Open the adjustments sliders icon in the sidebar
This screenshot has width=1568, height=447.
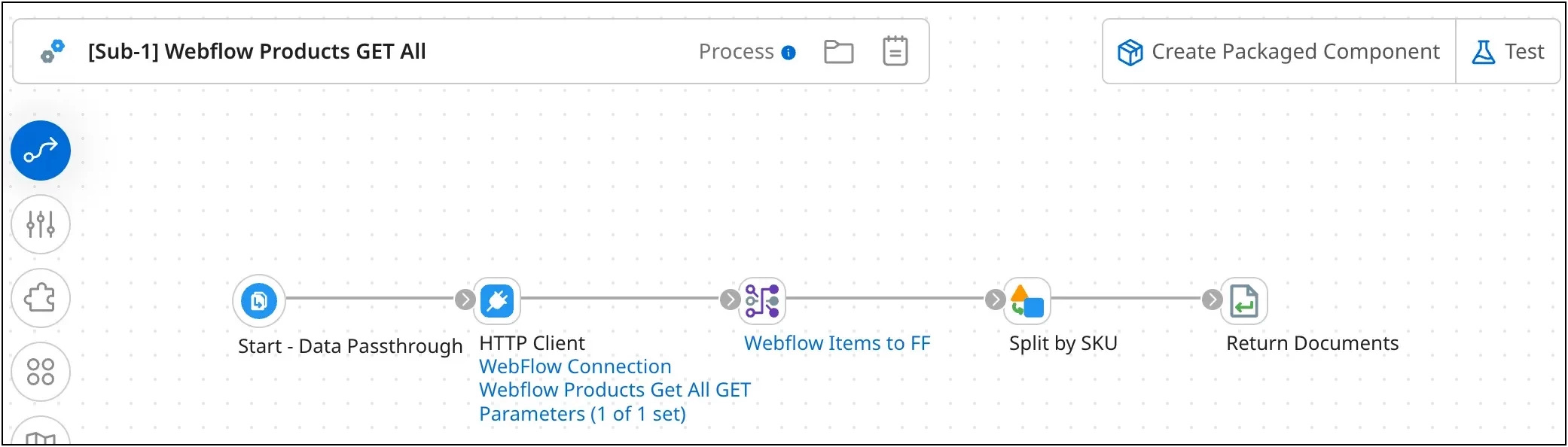click(x=41, y=224)
